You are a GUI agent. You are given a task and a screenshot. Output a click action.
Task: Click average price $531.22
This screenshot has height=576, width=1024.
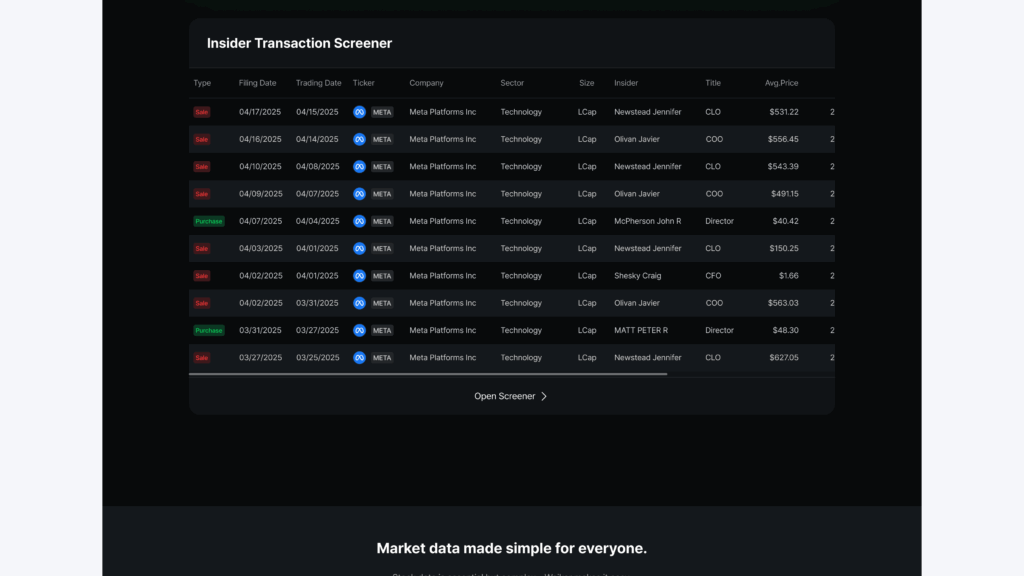pos(784,112)
